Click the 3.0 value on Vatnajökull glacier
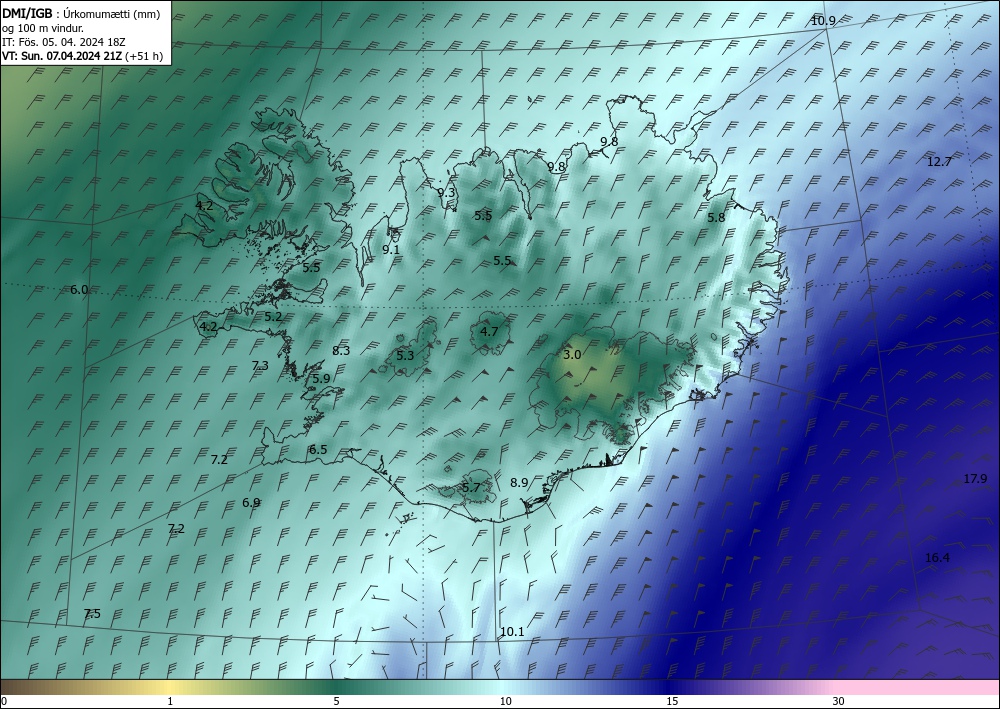The image size is (1000, 709). click(x=572, y=354)
